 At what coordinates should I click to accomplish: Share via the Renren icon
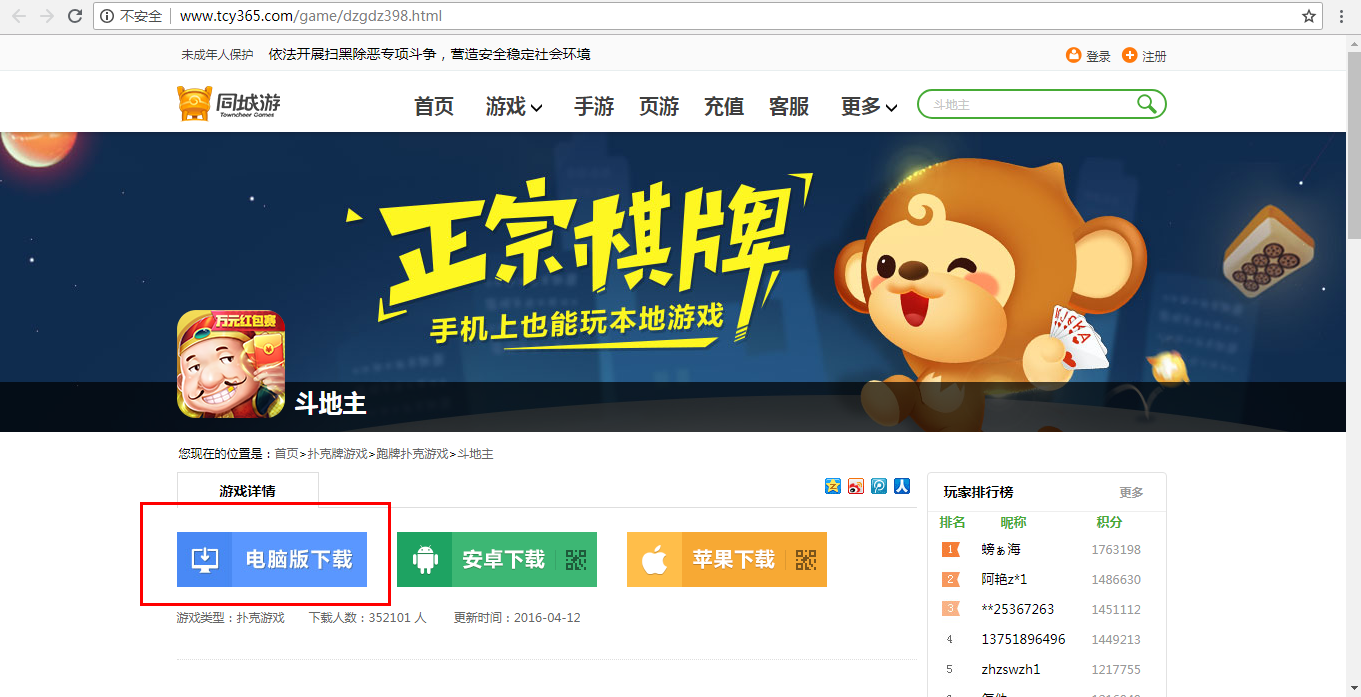(x=902, y=486)
